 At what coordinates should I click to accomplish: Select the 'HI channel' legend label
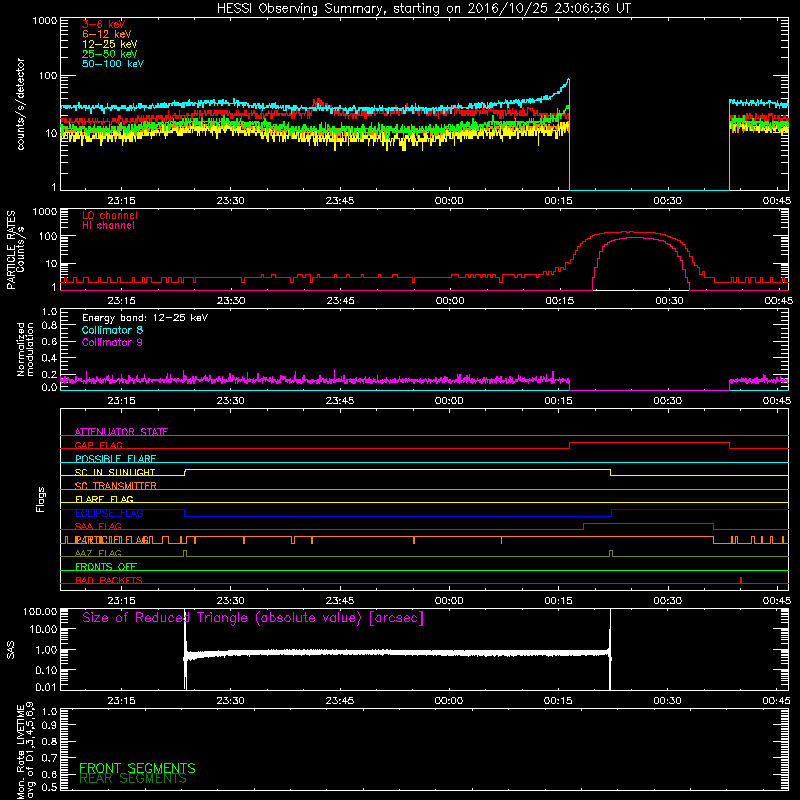pos(108,226)
